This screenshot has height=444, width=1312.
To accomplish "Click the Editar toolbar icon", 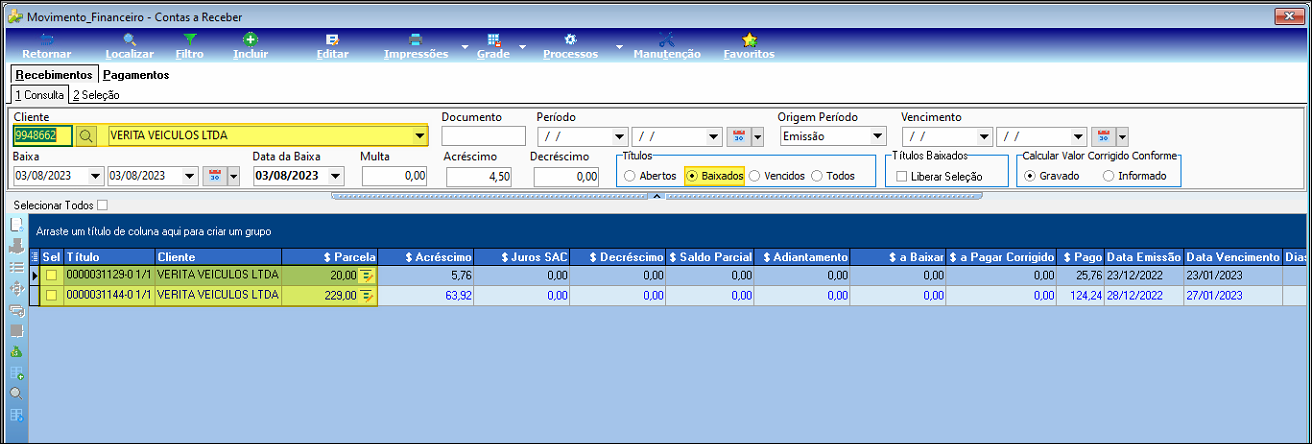I will (332, 40).
